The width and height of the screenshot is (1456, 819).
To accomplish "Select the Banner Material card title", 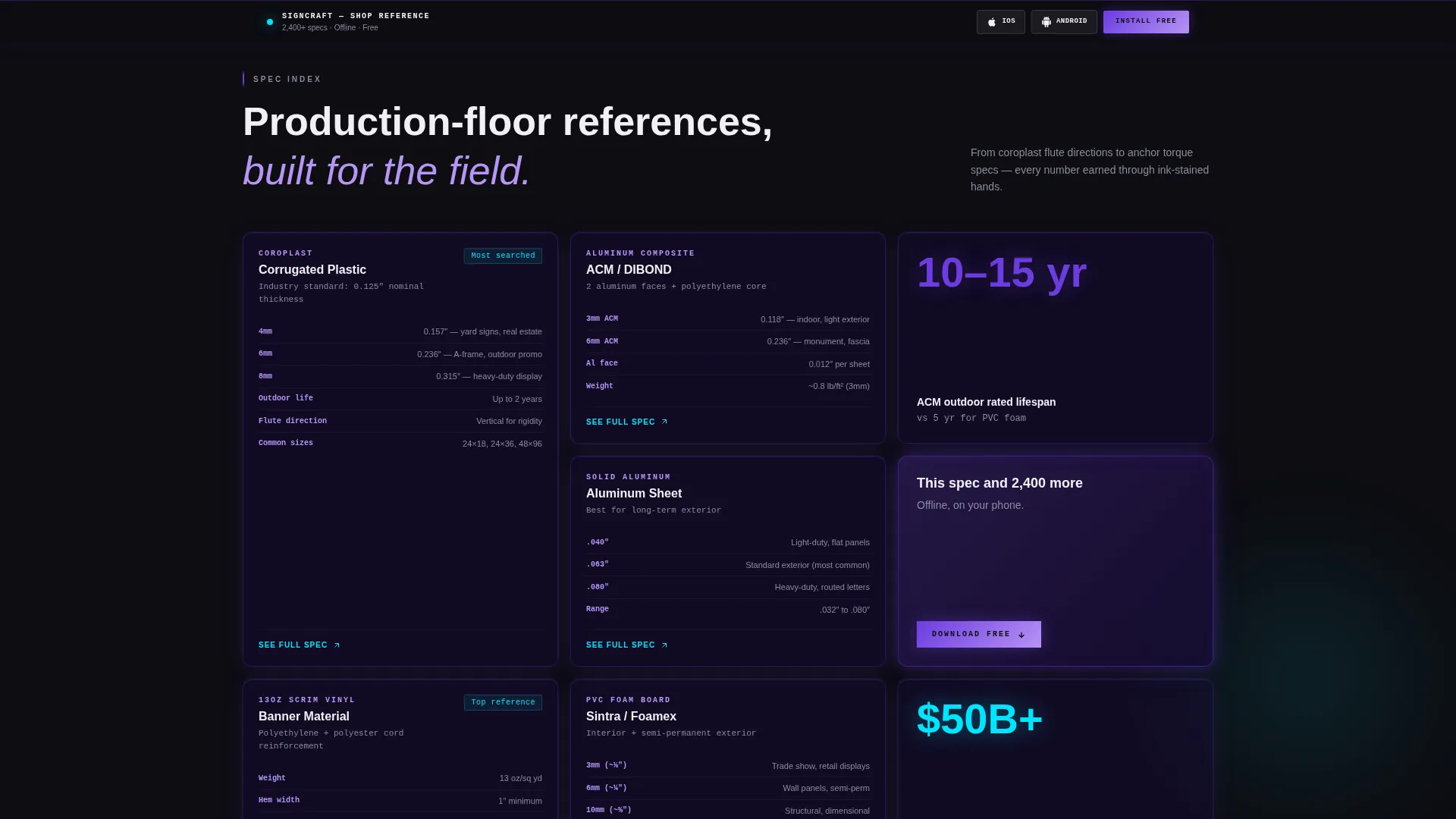I will click(304, 717).
